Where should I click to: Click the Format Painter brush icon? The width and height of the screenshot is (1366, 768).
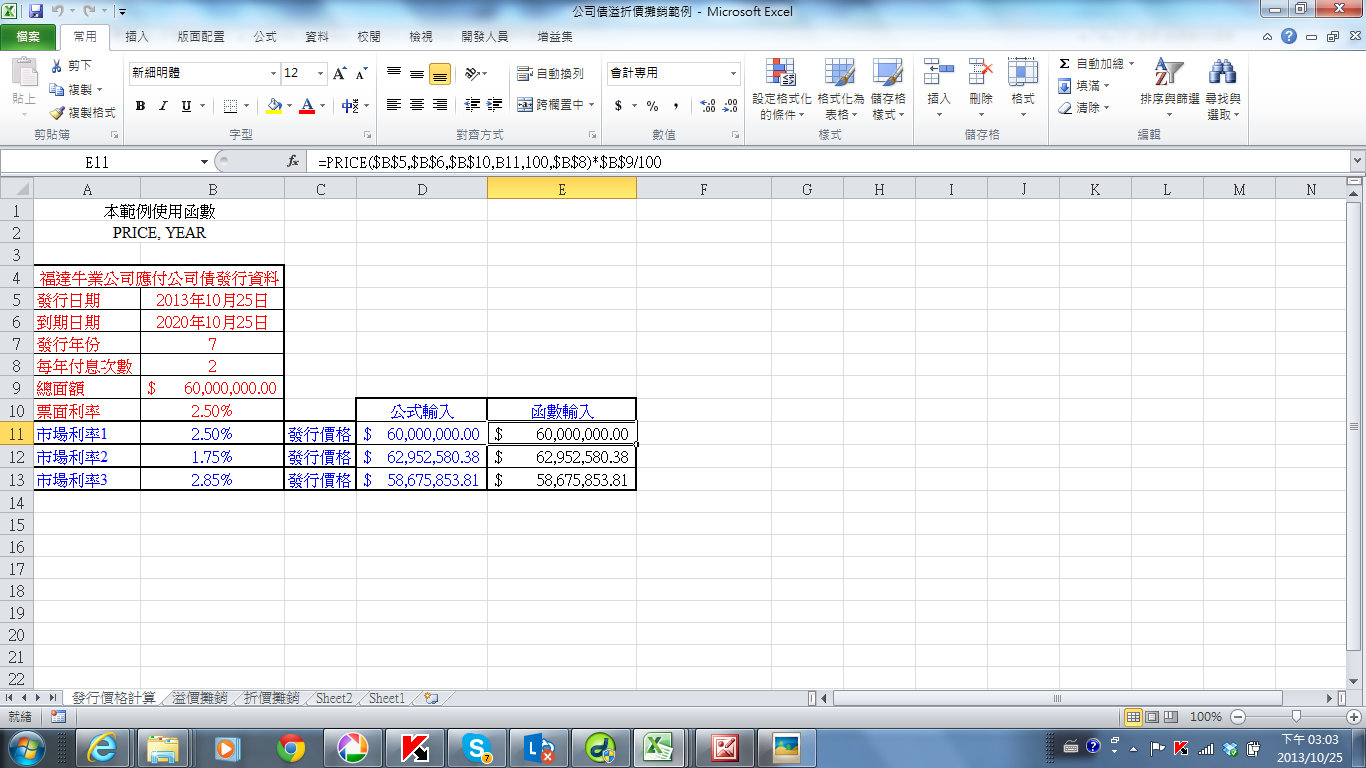click(57, 113)
